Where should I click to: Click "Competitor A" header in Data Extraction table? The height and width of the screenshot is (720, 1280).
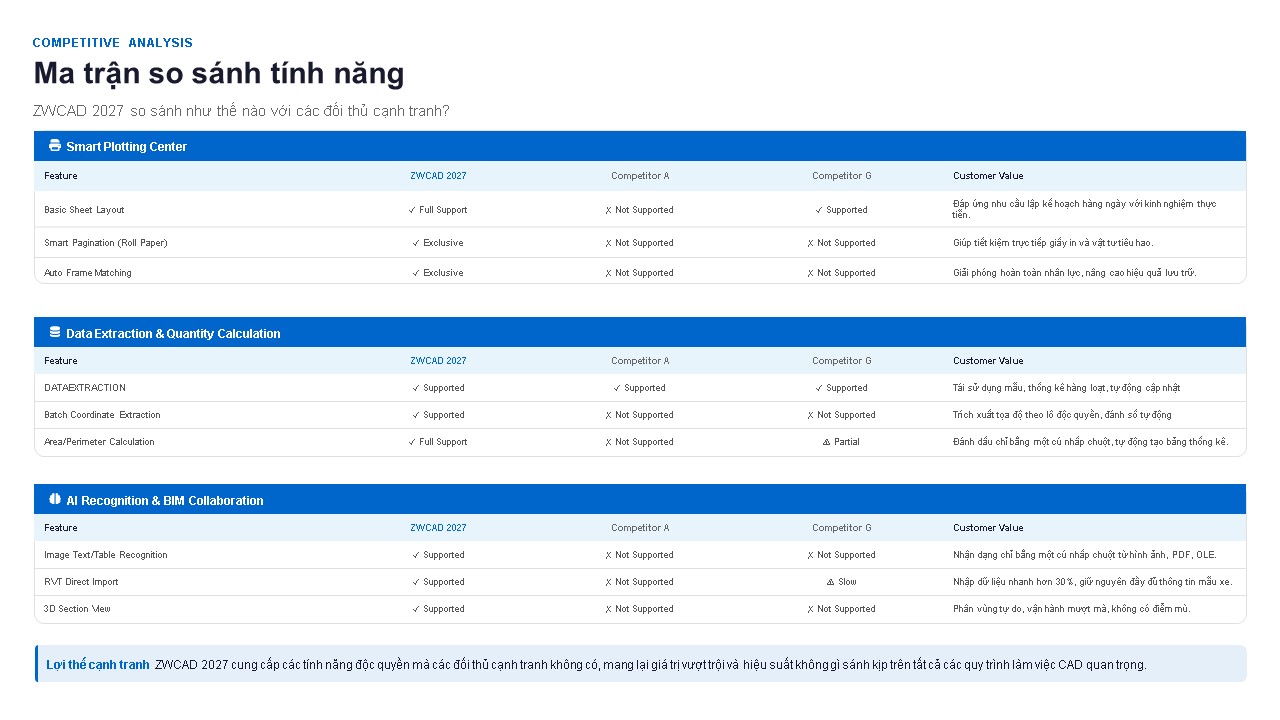click(640, 361)
